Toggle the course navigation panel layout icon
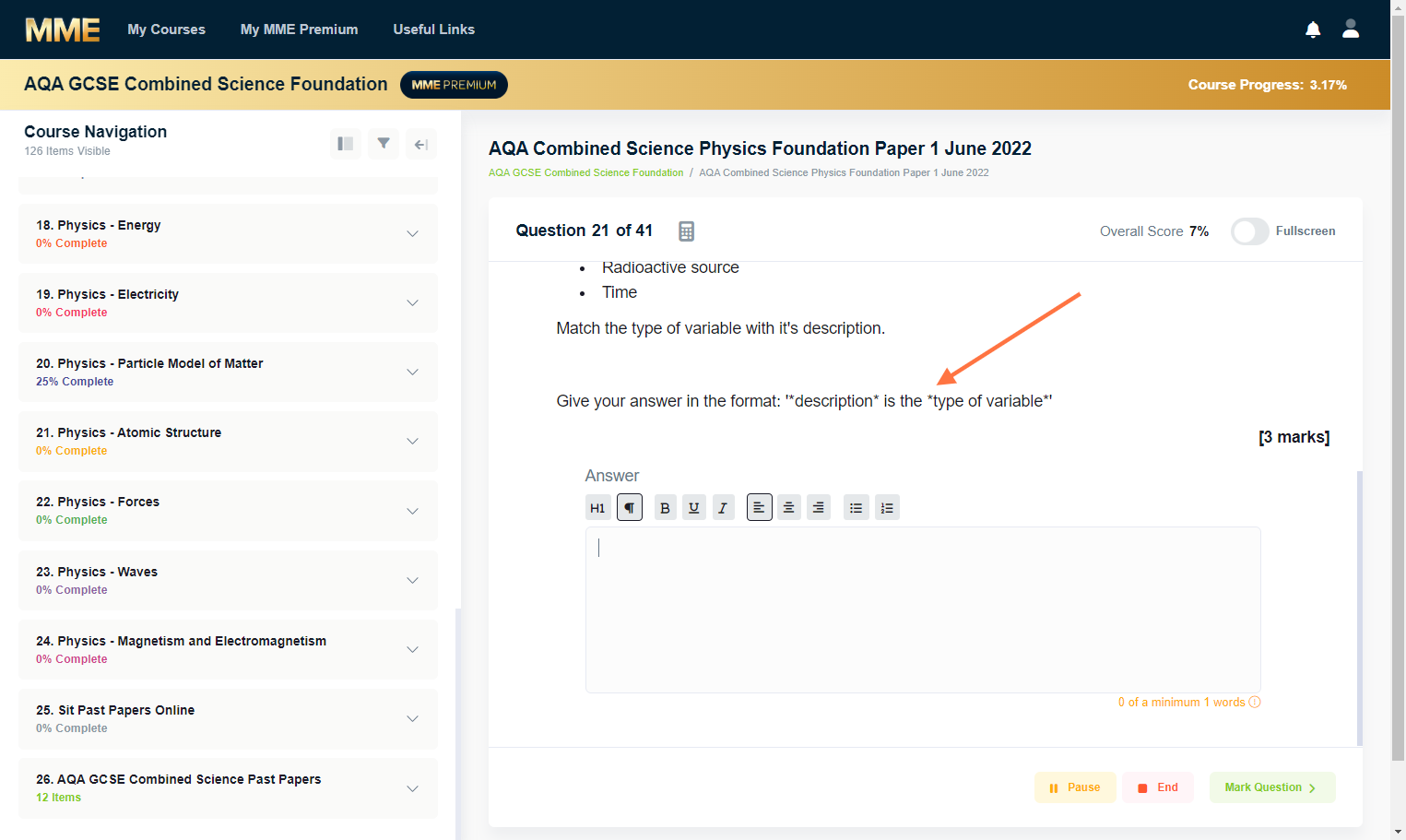 click(346, 144)
